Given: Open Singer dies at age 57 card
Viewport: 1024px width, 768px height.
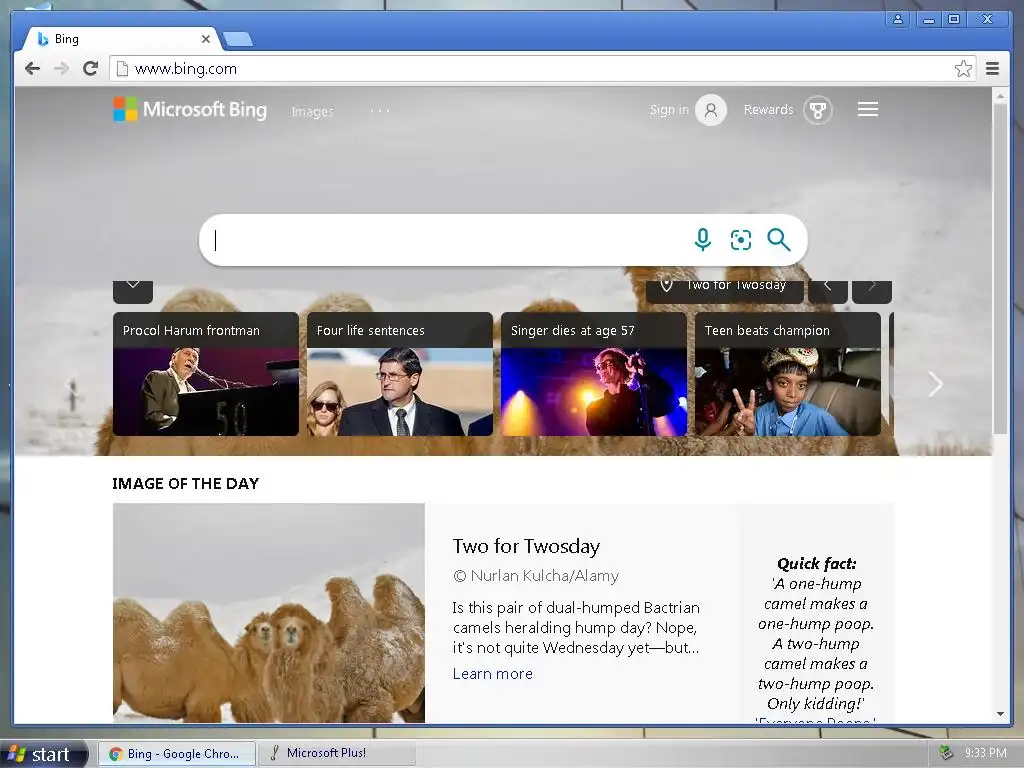Looking at the screenshot, I should (594, 374).
